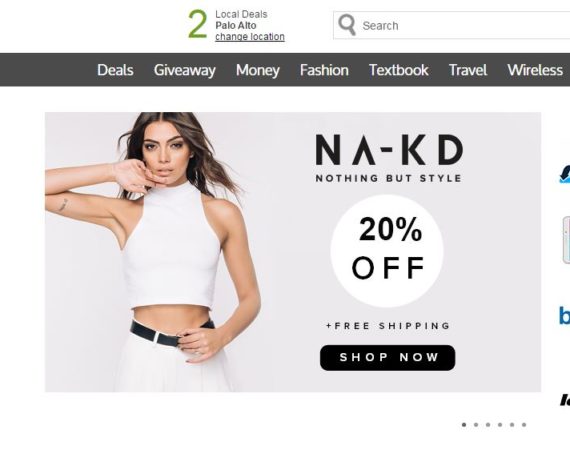Open the partial blue 'b' logo on right
The image size is (570, 450).
click(565, 315)
